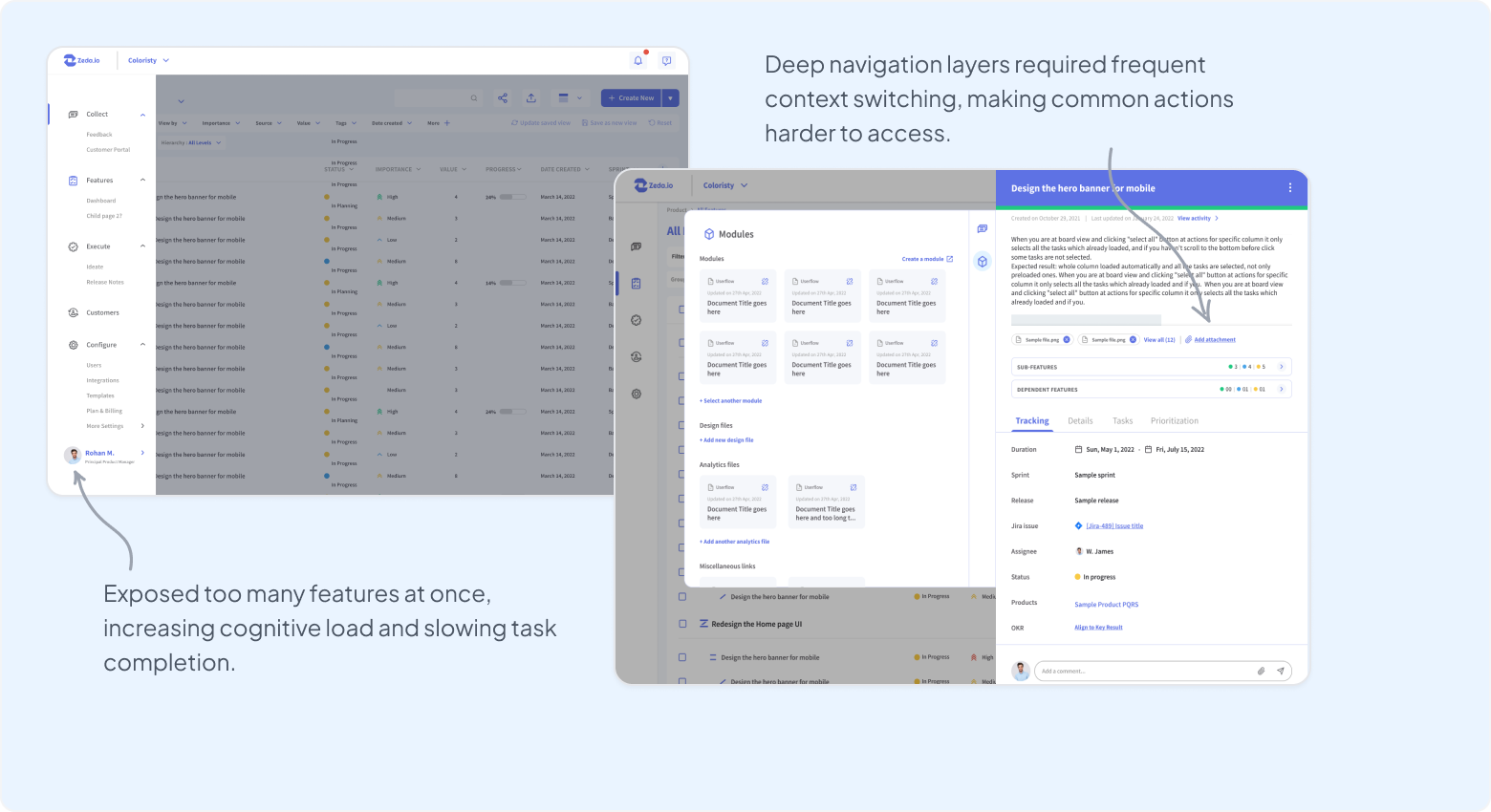Collapse the Collect section chevron
The height and width of the screenshot is (812, 1491).
[143, 115]
